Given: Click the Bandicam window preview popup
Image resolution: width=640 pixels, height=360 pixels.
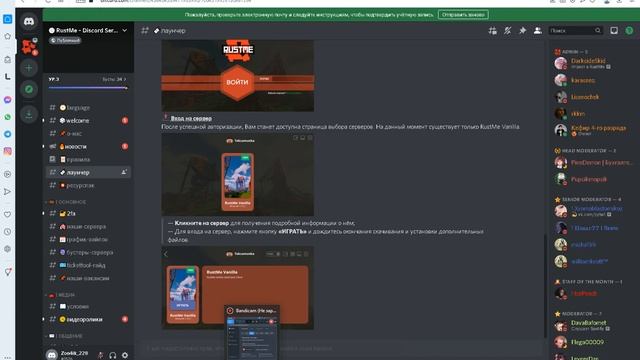Looking at the screenshot, I should point(252,333).
